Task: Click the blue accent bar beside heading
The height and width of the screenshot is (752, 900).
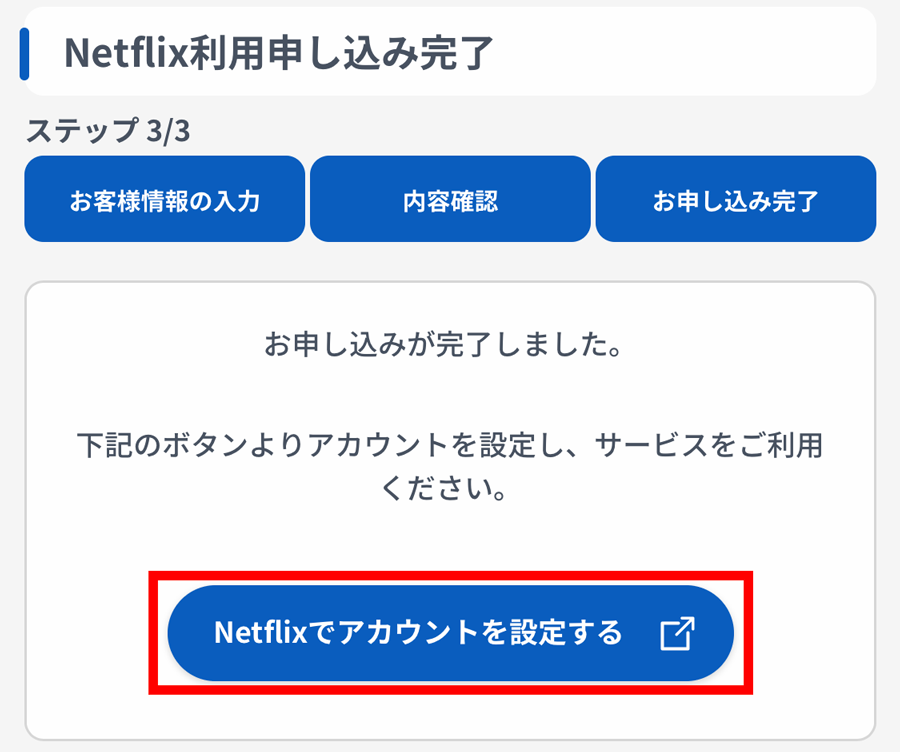Action: coord(24,53)
